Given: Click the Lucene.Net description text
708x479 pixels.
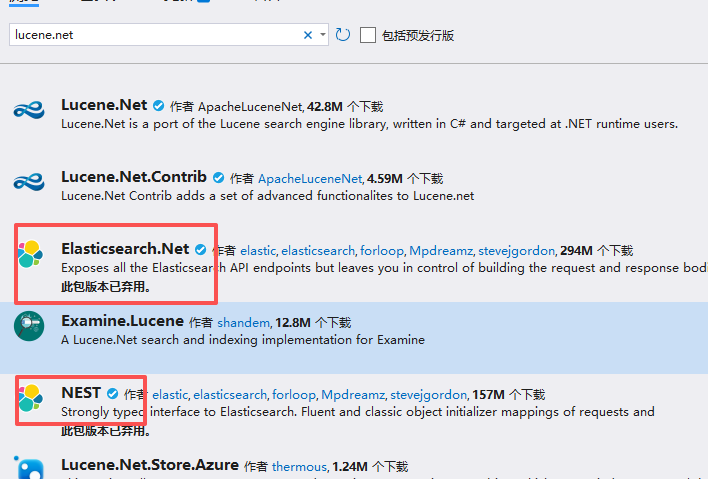Looking at the screenshot, I should pyautogui.click(x=369, y=124).
